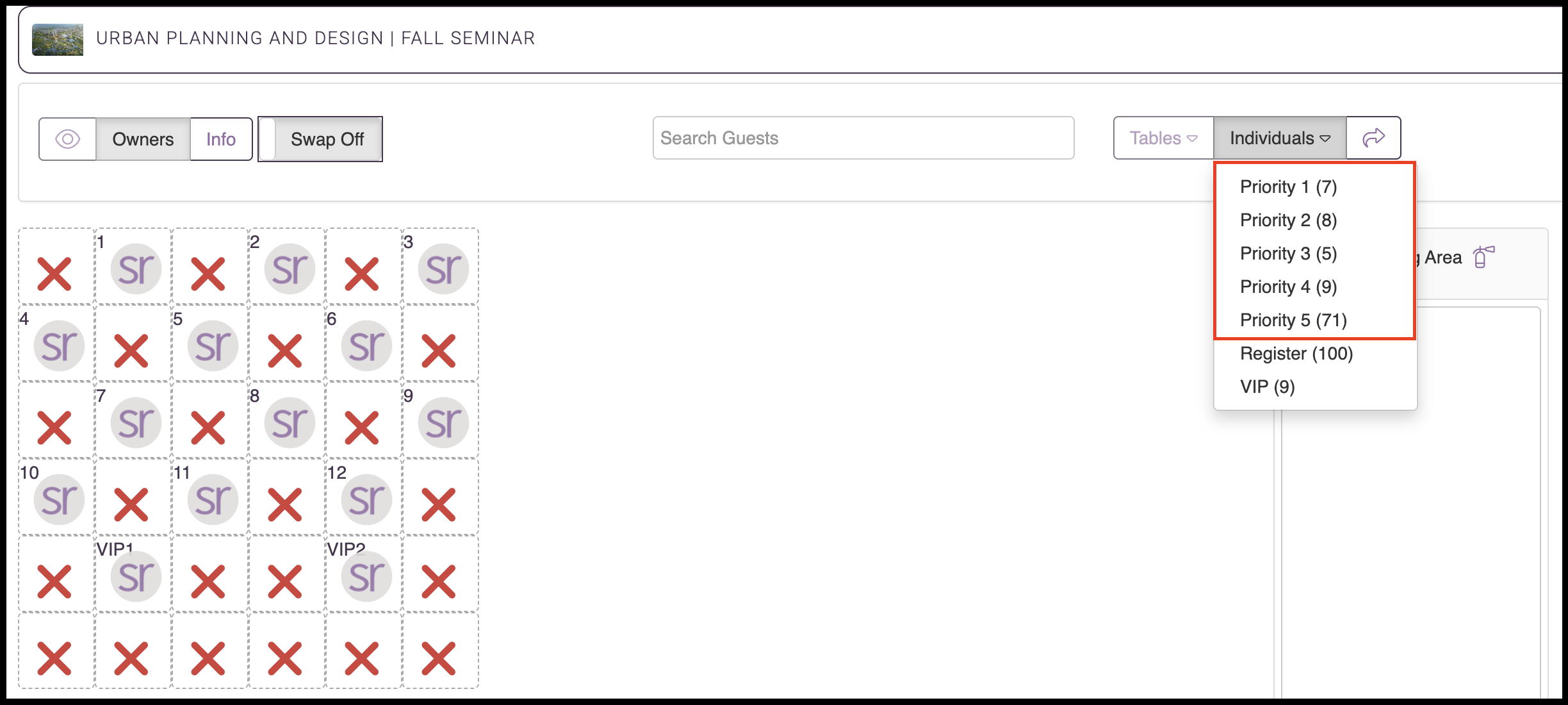Select seat table 2
Image resolution: width=1568 pixels, height=705 pixels.
290,269
